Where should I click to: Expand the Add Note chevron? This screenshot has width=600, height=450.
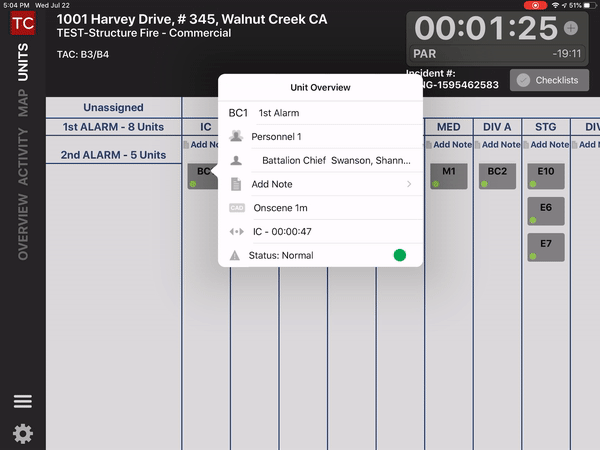tap(409, 184)
